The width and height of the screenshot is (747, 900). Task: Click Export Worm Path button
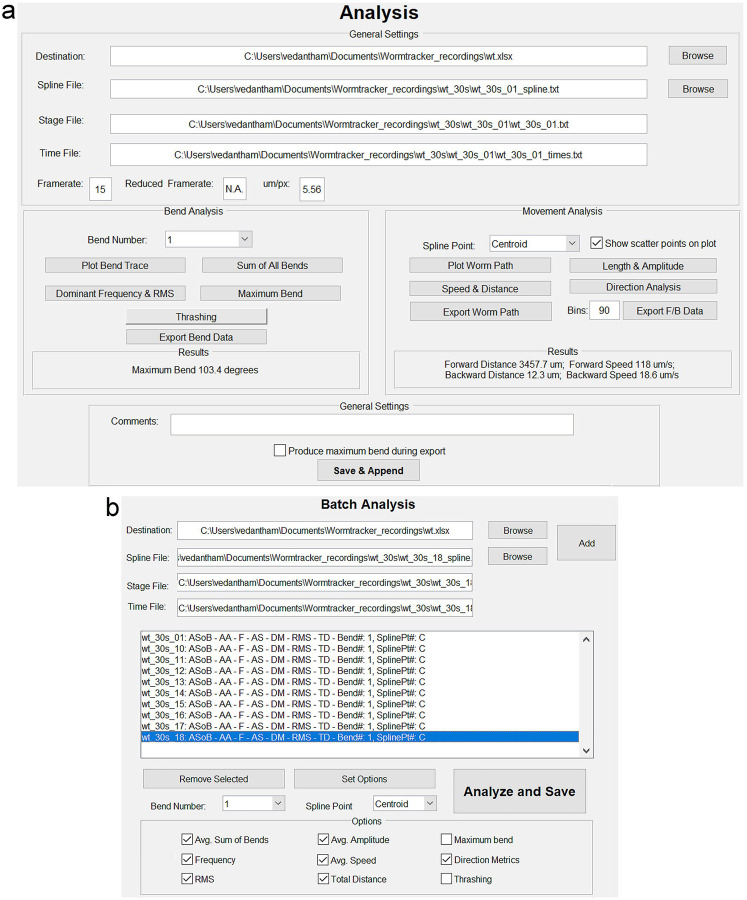pyautogui.click(x=481, y=312)
